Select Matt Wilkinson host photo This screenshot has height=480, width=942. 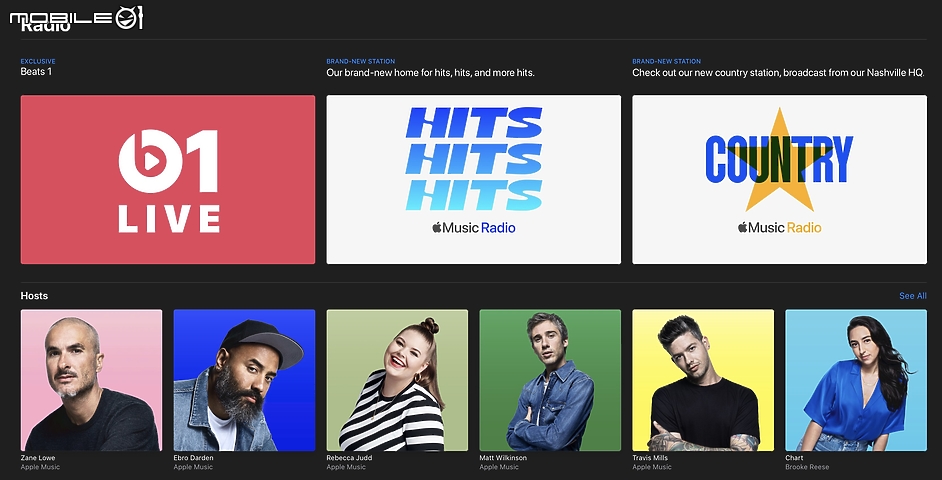click(x=550, y=380)
